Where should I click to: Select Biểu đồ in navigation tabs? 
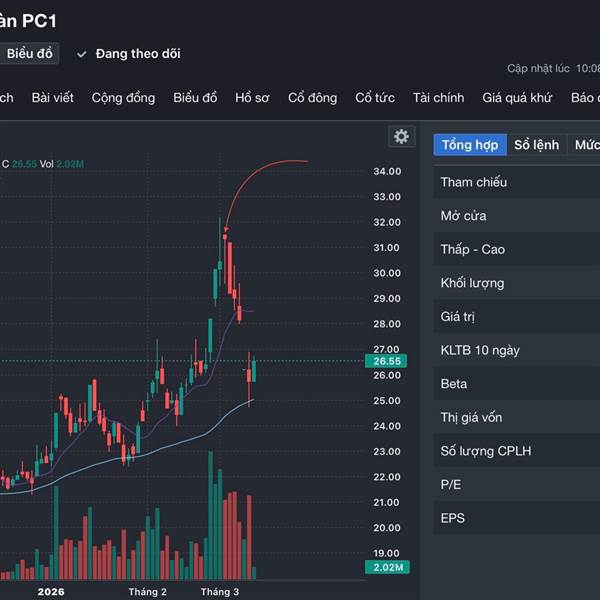click(195, 97)
